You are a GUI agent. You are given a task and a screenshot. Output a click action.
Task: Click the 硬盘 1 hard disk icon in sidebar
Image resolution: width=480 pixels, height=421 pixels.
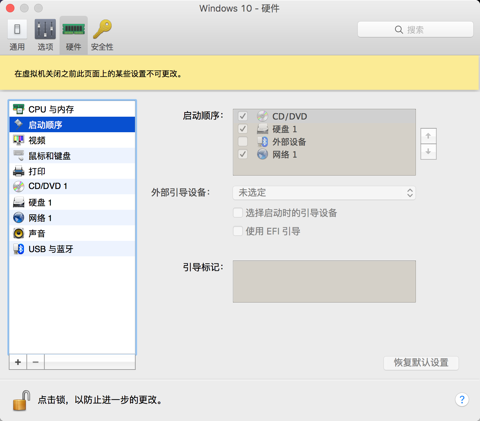19,202
